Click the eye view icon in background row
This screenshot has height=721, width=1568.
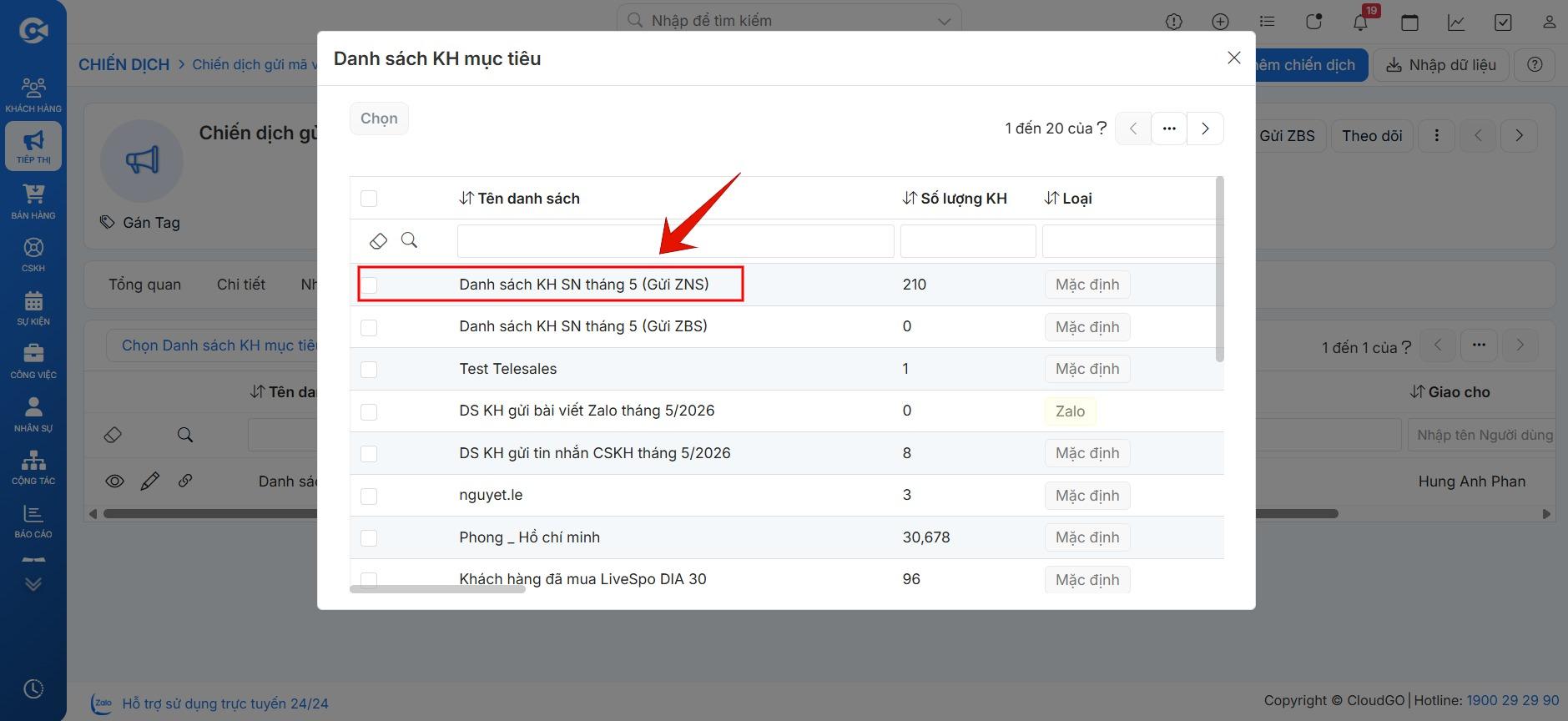click(114, 481)
